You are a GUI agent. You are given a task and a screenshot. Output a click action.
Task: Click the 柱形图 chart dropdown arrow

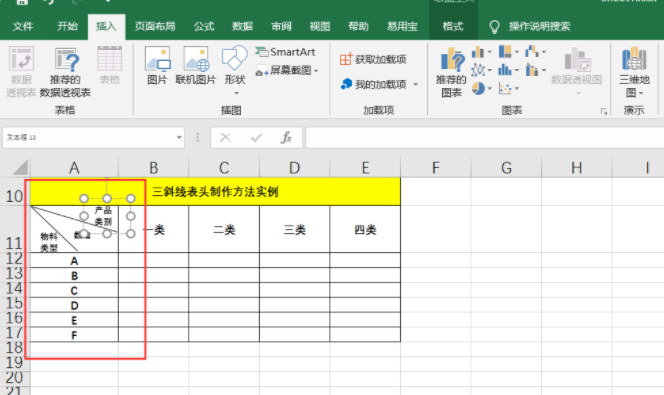(x=490, y=52)
